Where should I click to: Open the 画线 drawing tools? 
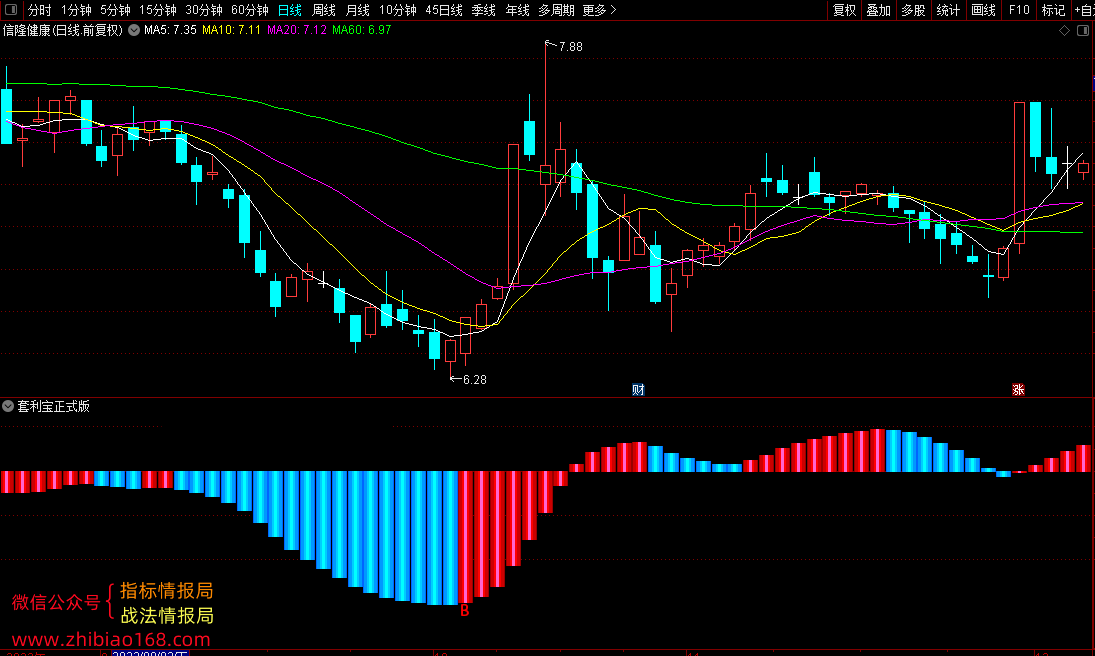click(x=983, y=10)
